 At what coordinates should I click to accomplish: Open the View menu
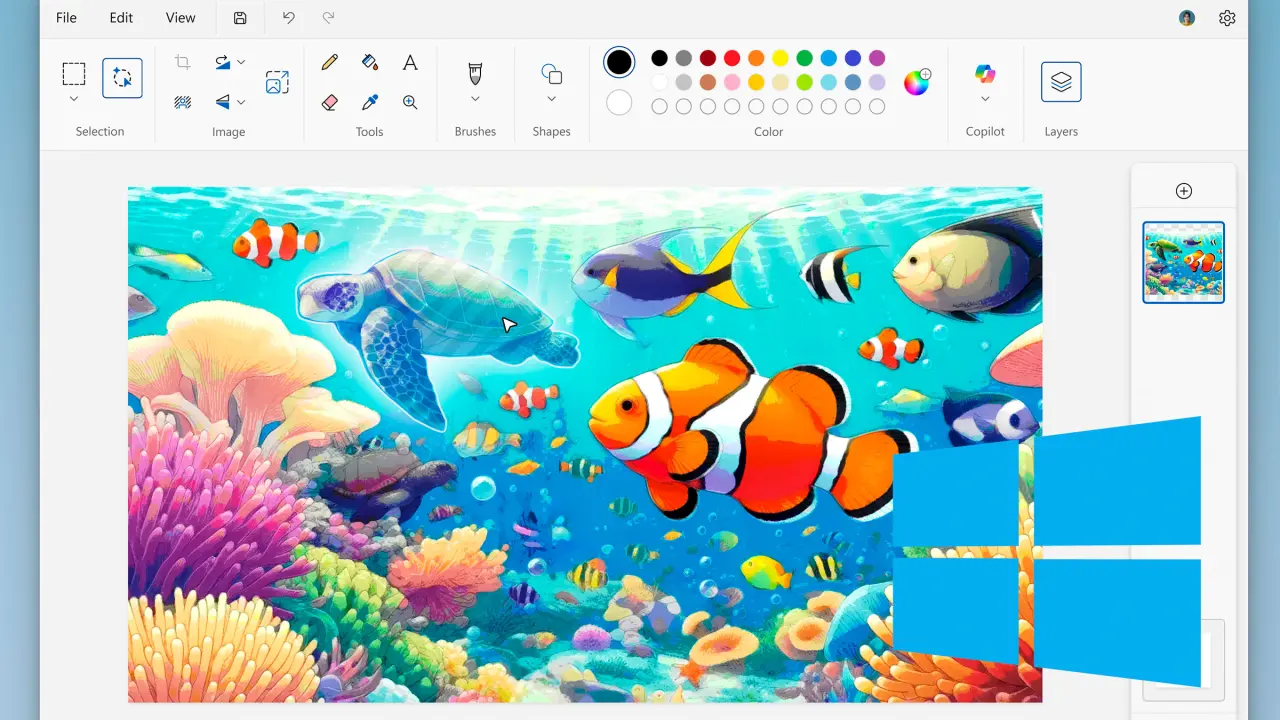click(x=181, y=18)
